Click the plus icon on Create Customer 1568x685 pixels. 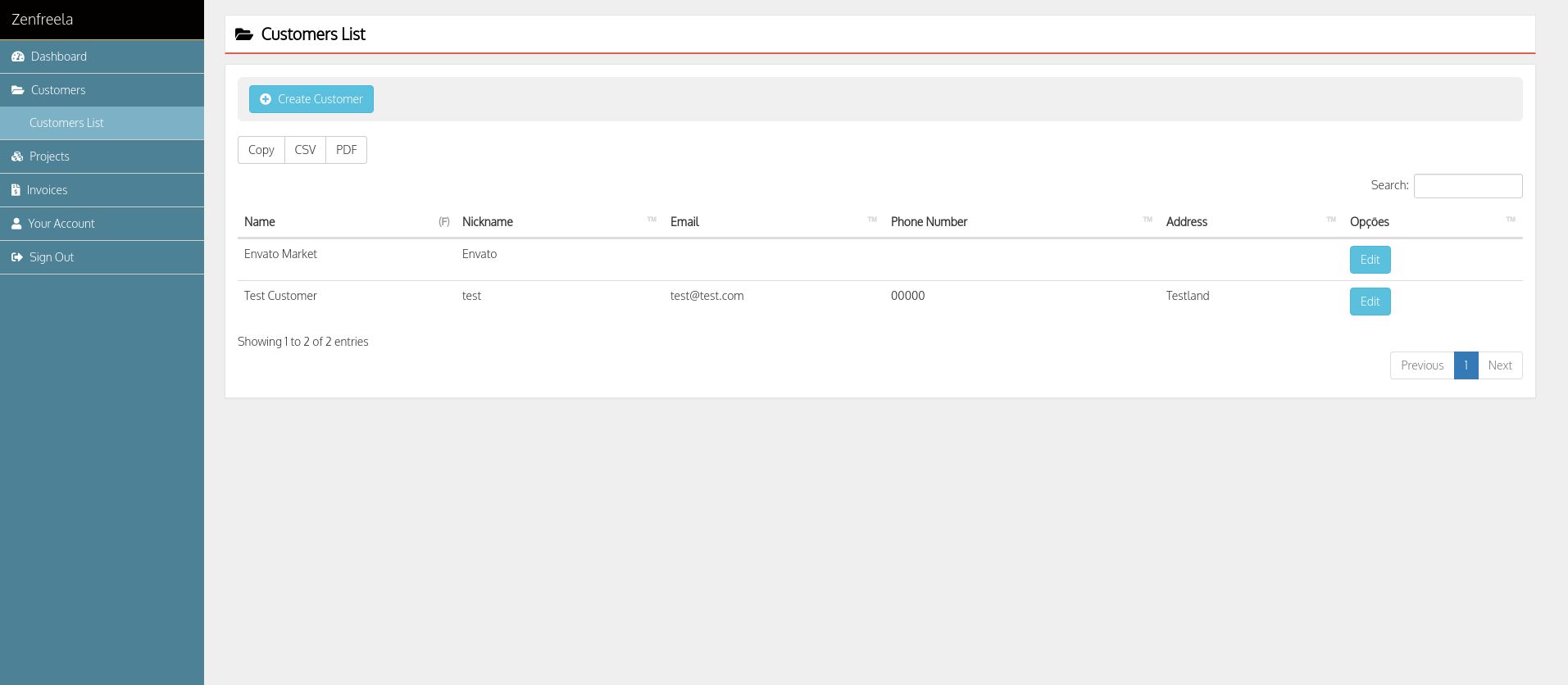click(266, 99)
